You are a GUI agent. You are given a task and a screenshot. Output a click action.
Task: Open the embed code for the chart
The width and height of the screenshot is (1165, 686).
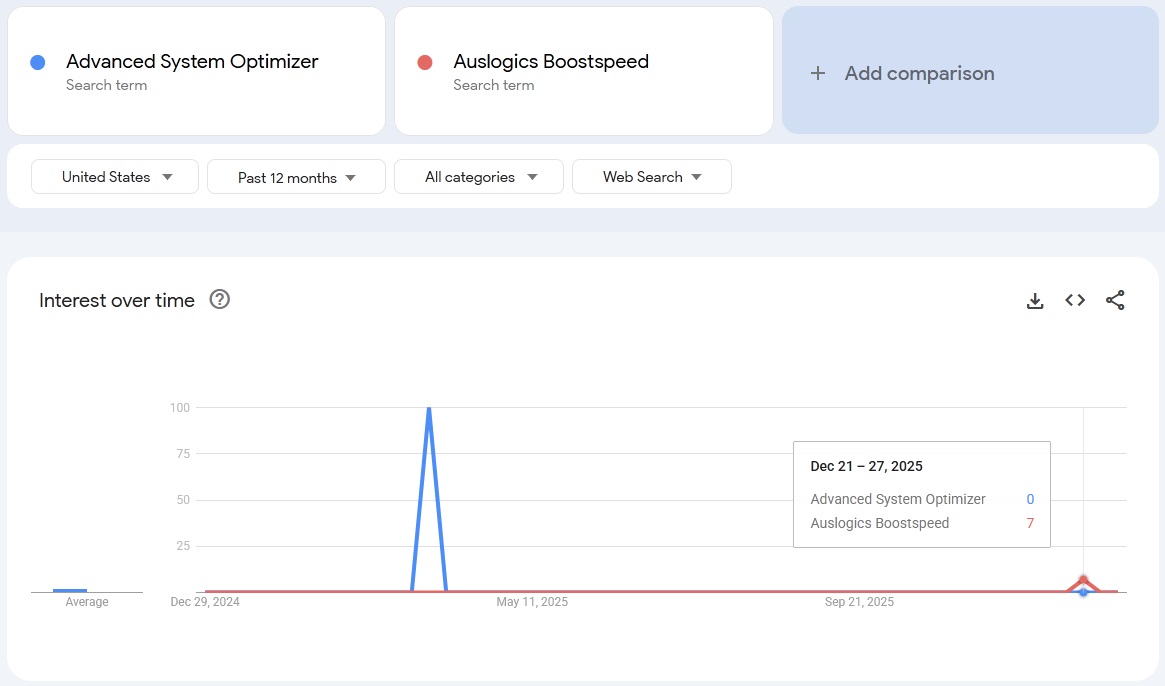click(1074, 300)
